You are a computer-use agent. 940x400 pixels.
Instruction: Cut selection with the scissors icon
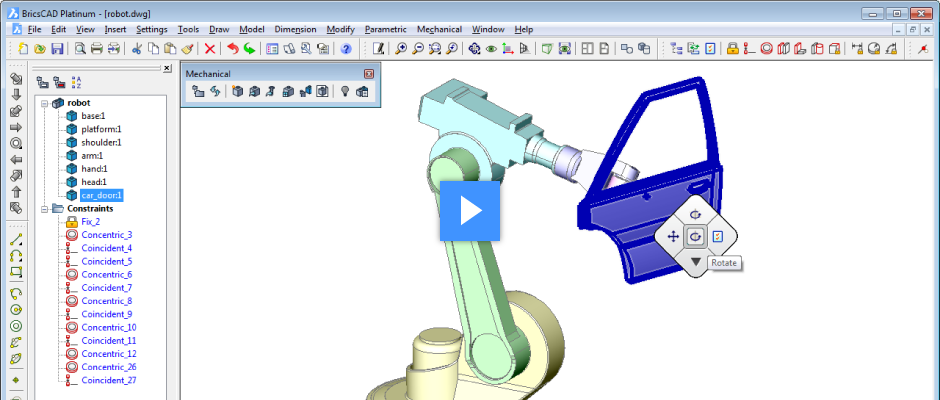[137, 49]
